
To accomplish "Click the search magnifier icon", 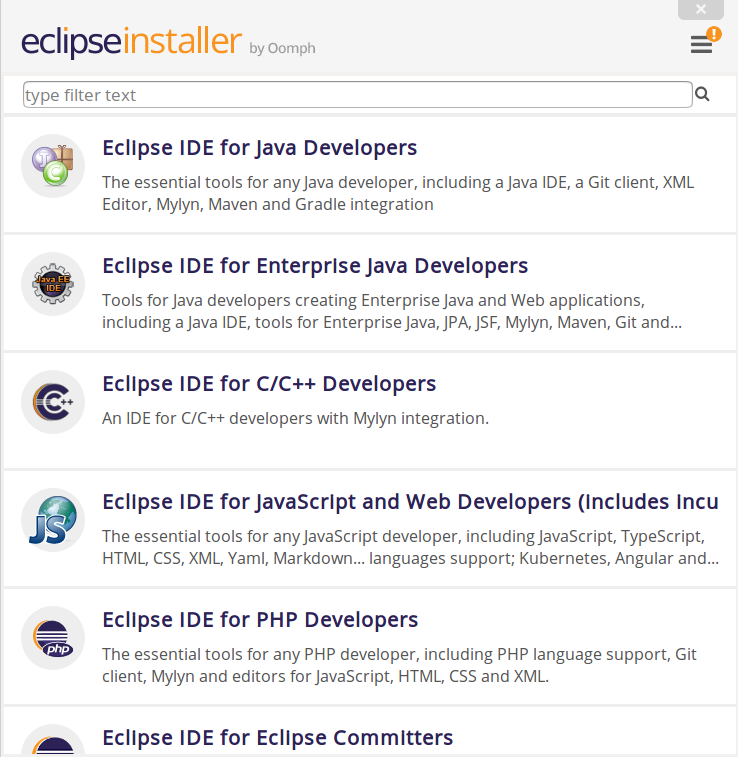I will 702,94.
